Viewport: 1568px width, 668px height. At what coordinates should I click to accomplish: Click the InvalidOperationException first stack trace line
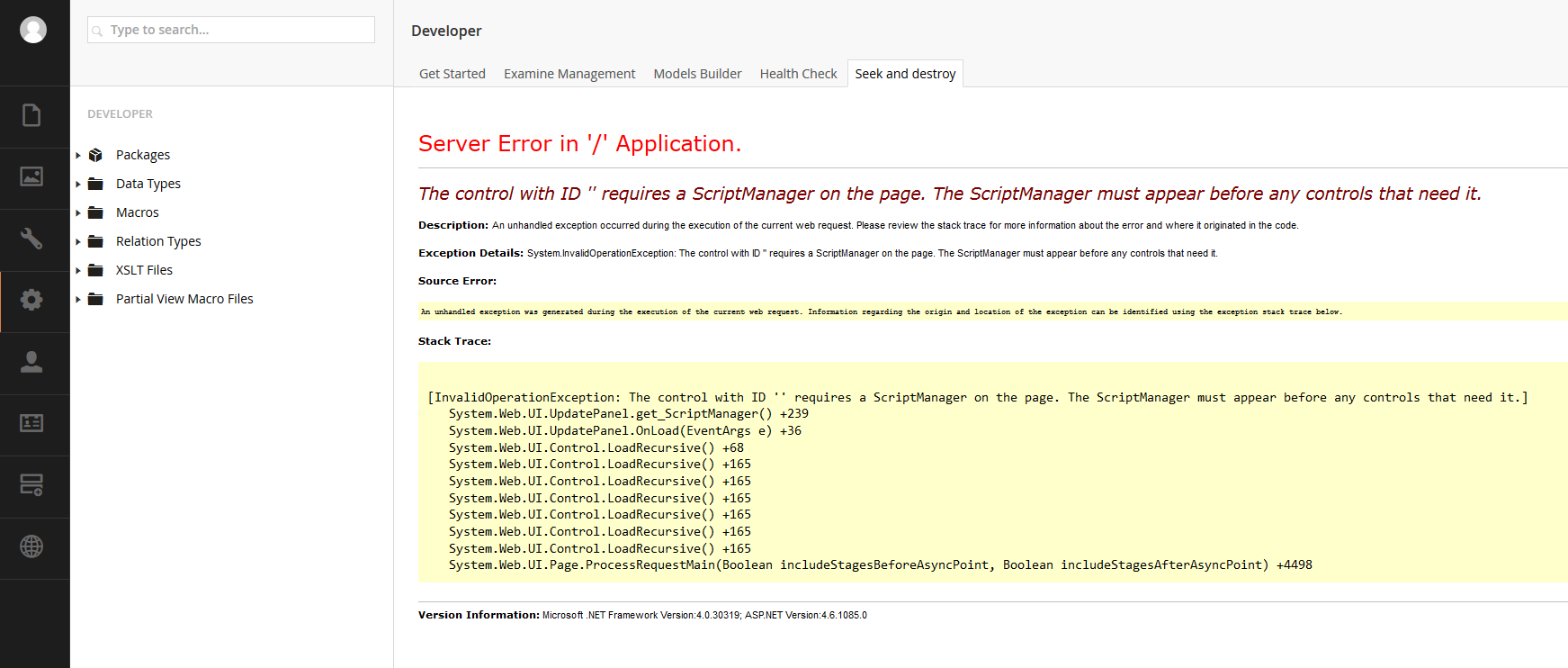click(x=978, y=397)
